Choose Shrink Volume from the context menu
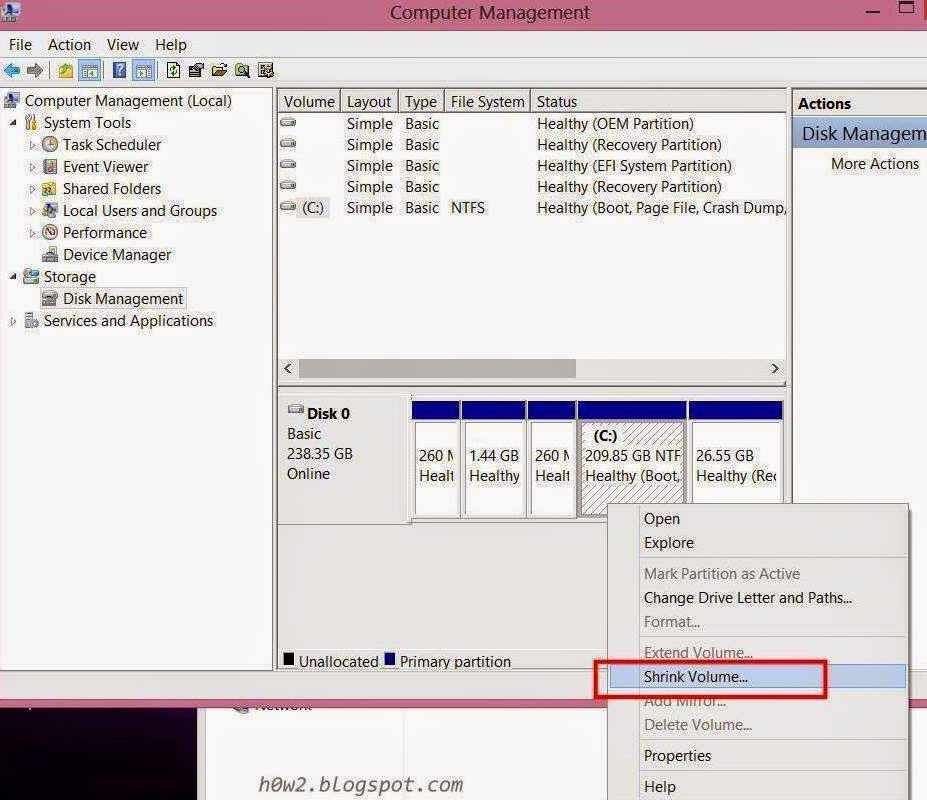 700,676
